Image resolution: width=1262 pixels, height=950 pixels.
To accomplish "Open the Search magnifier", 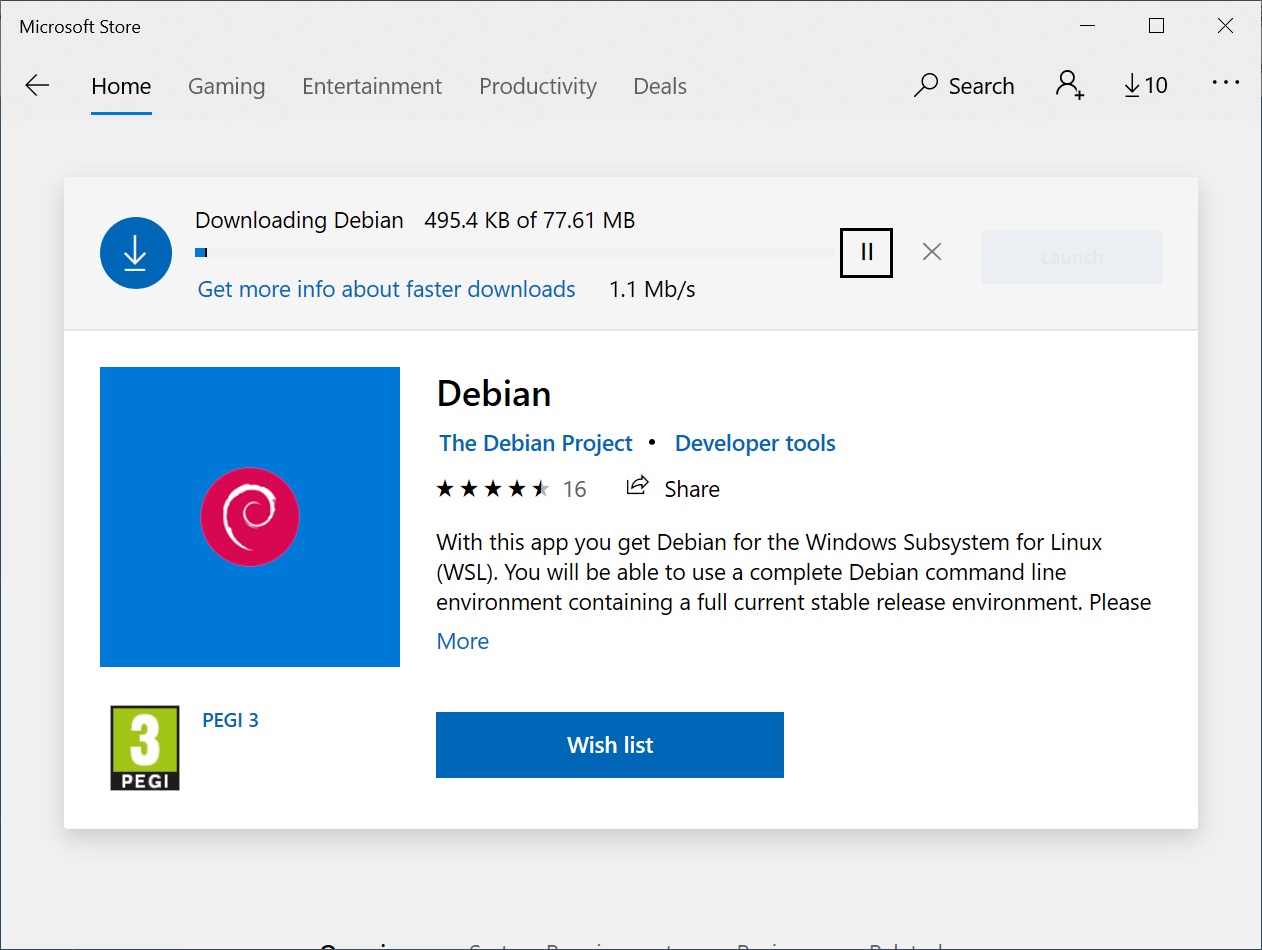I will point(964,86).
